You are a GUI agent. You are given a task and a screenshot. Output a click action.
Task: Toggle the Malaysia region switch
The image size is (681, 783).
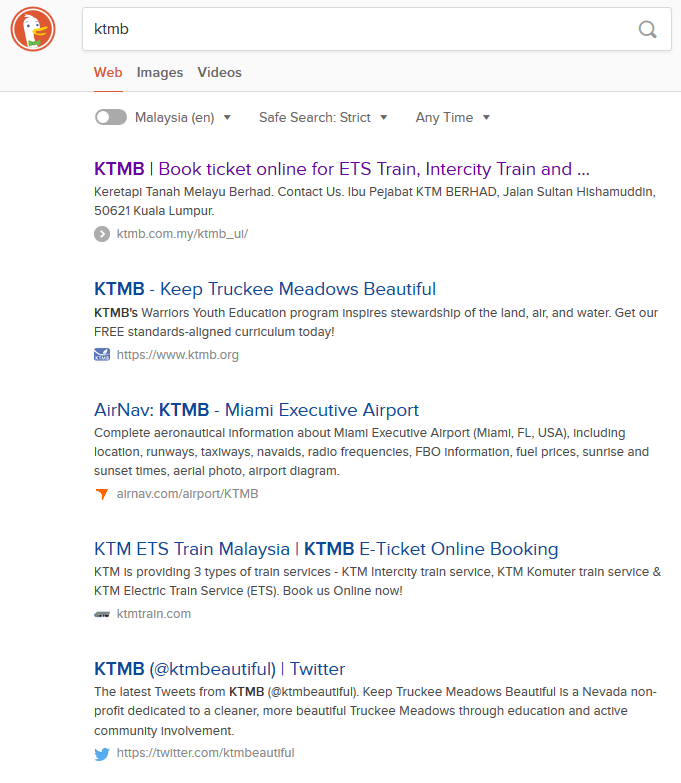[111, 117]
